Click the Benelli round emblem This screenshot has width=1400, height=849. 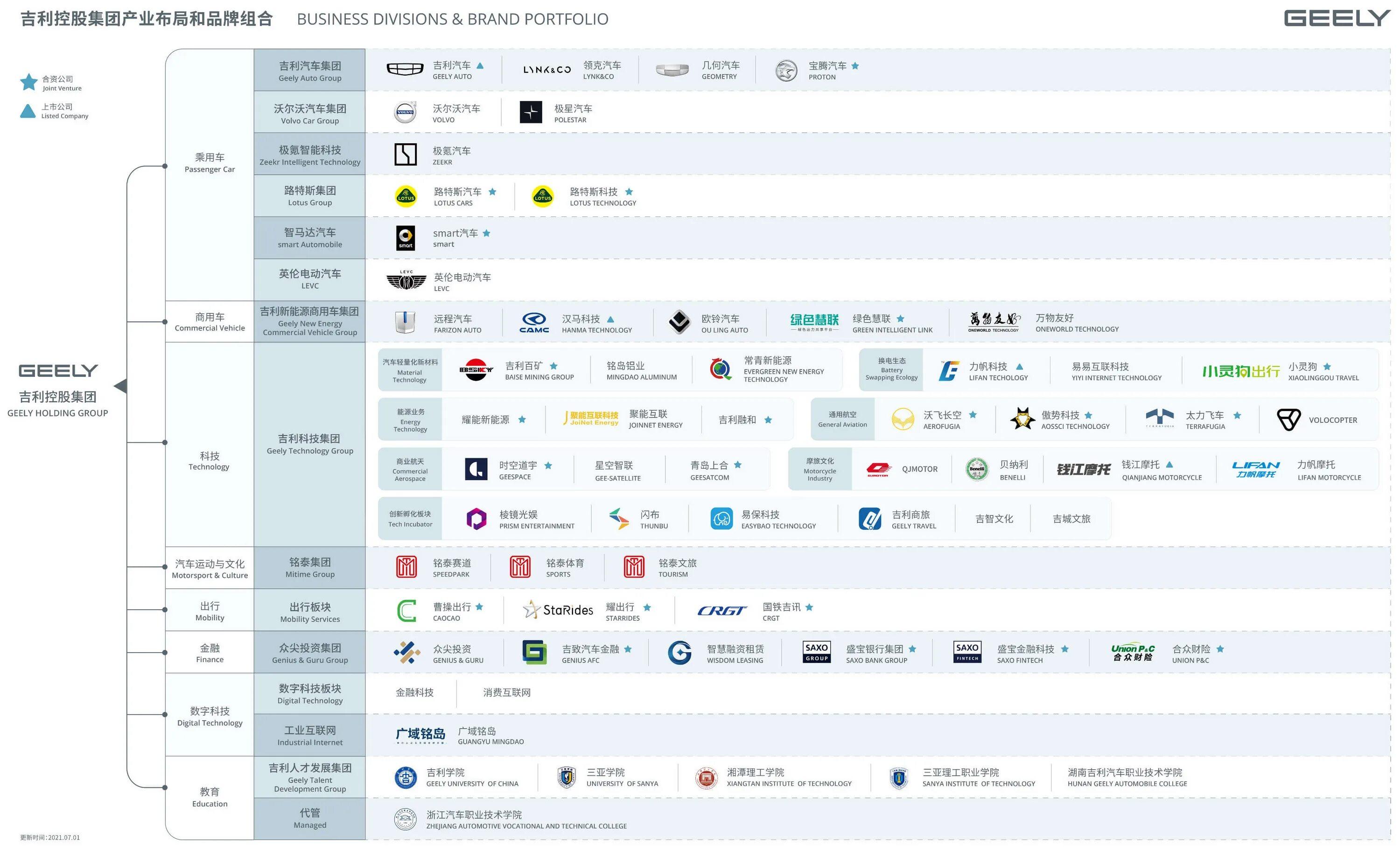[977, 469]
